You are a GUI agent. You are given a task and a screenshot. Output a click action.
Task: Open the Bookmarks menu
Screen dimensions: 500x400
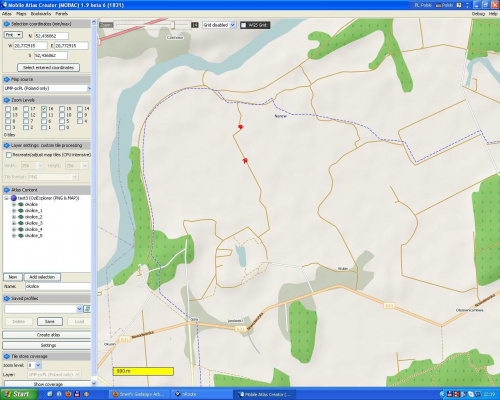click(x=41, y=14)
